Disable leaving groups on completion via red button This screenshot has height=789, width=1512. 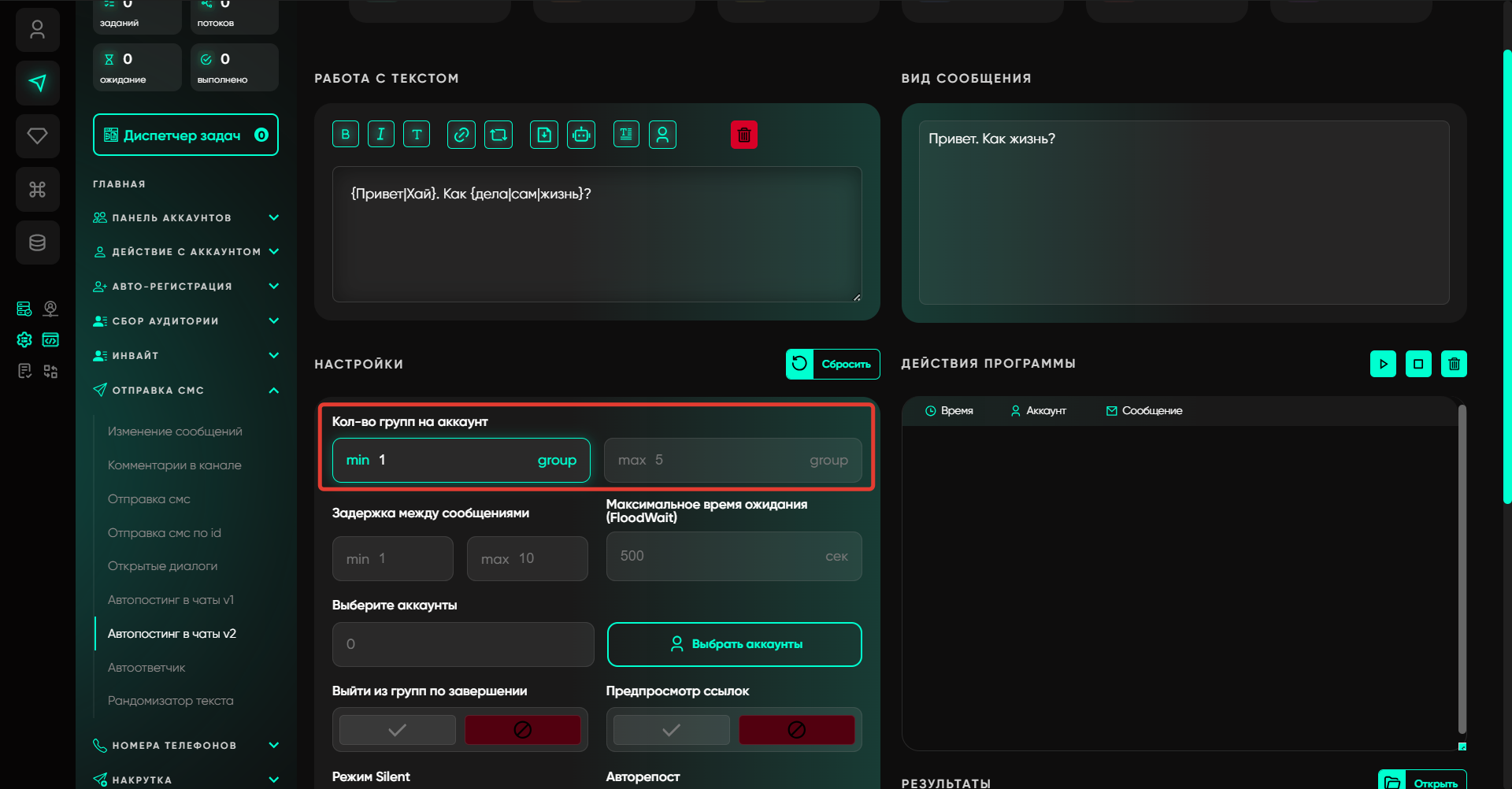tap(522, 730)
